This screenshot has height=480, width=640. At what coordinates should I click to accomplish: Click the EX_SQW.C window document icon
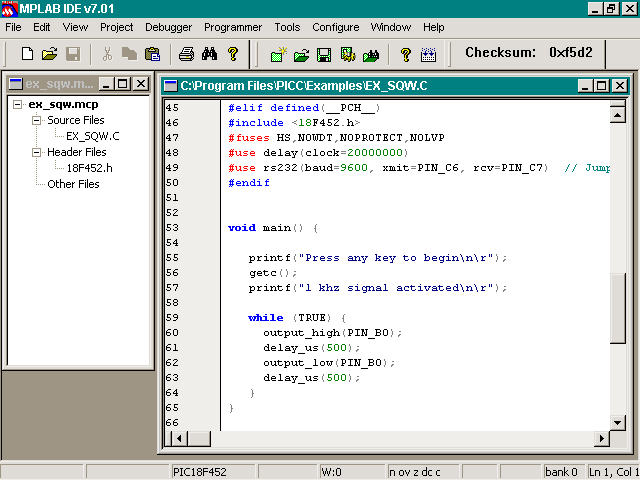coord(170,86)
